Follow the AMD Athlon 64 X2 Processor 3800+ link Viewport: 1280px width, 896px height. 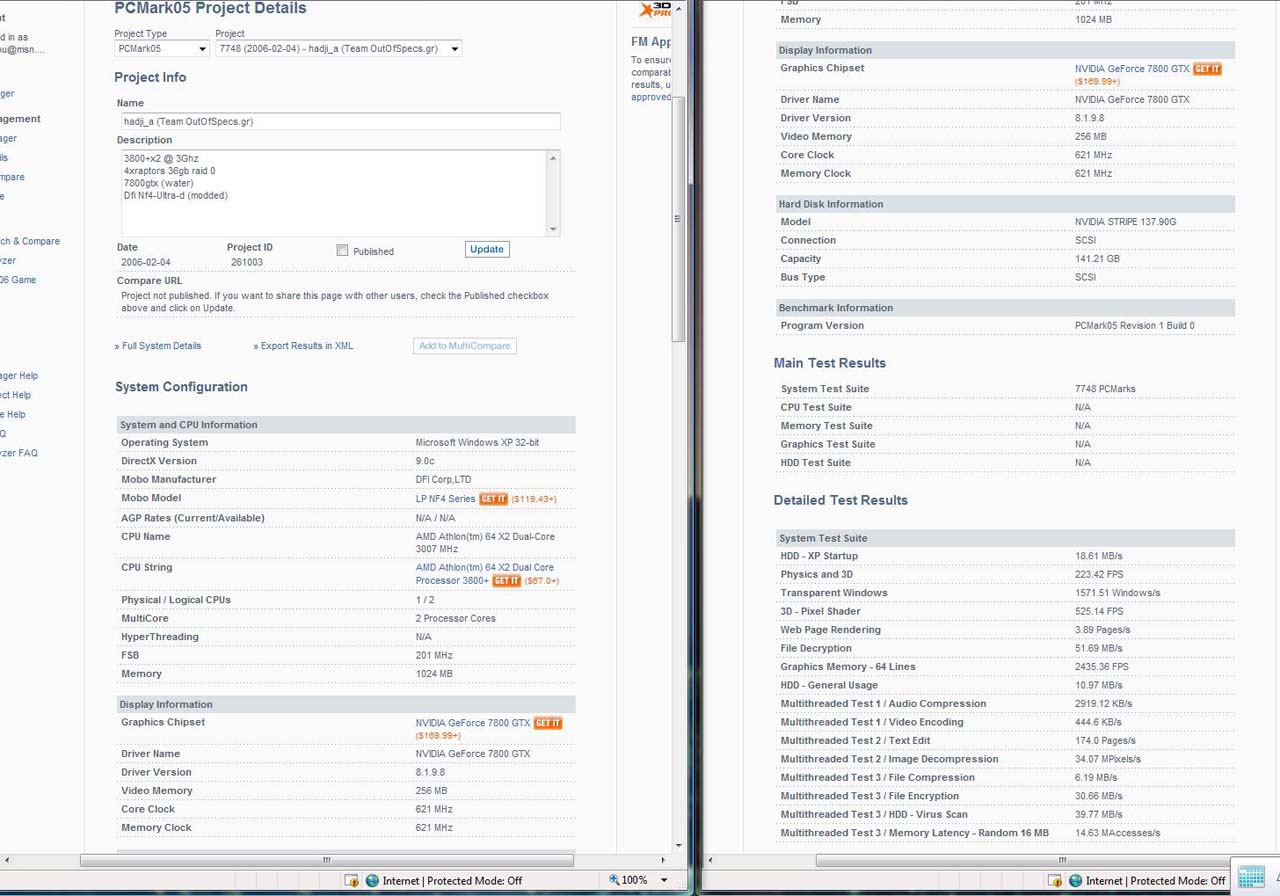(x=485, y=574)
